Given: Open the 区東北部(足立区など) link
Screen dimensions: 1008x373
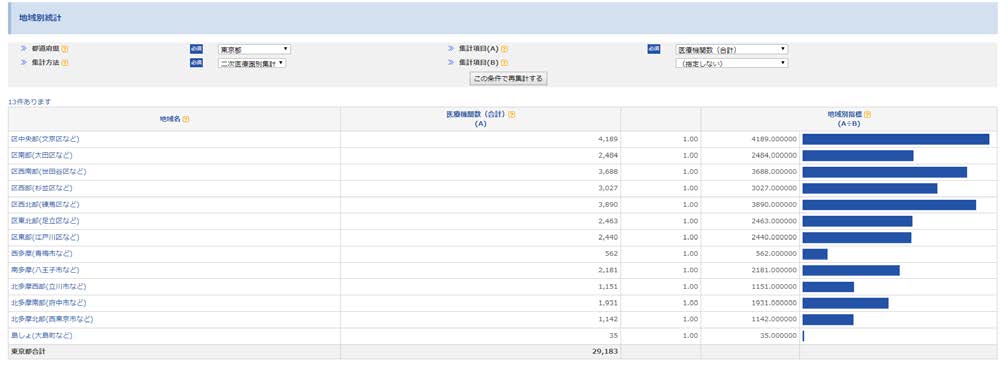Looking at the screenshot, I should tap(45, 221).
